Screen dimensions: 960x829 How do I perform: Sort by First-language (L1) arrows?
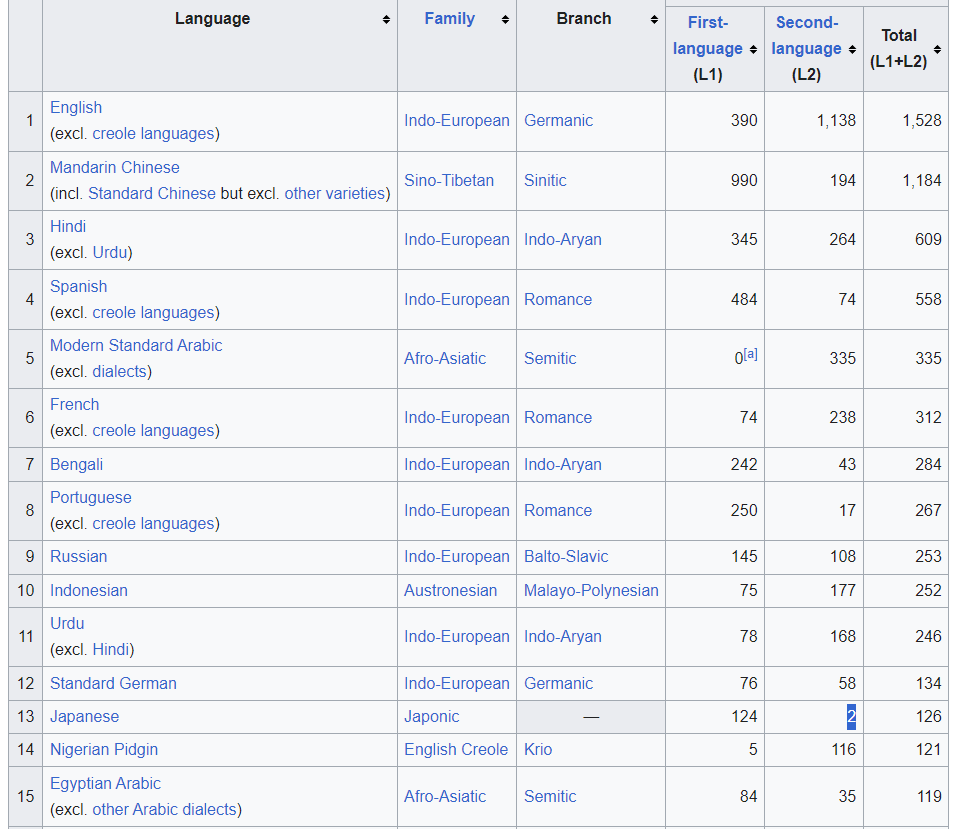point(753,50)
